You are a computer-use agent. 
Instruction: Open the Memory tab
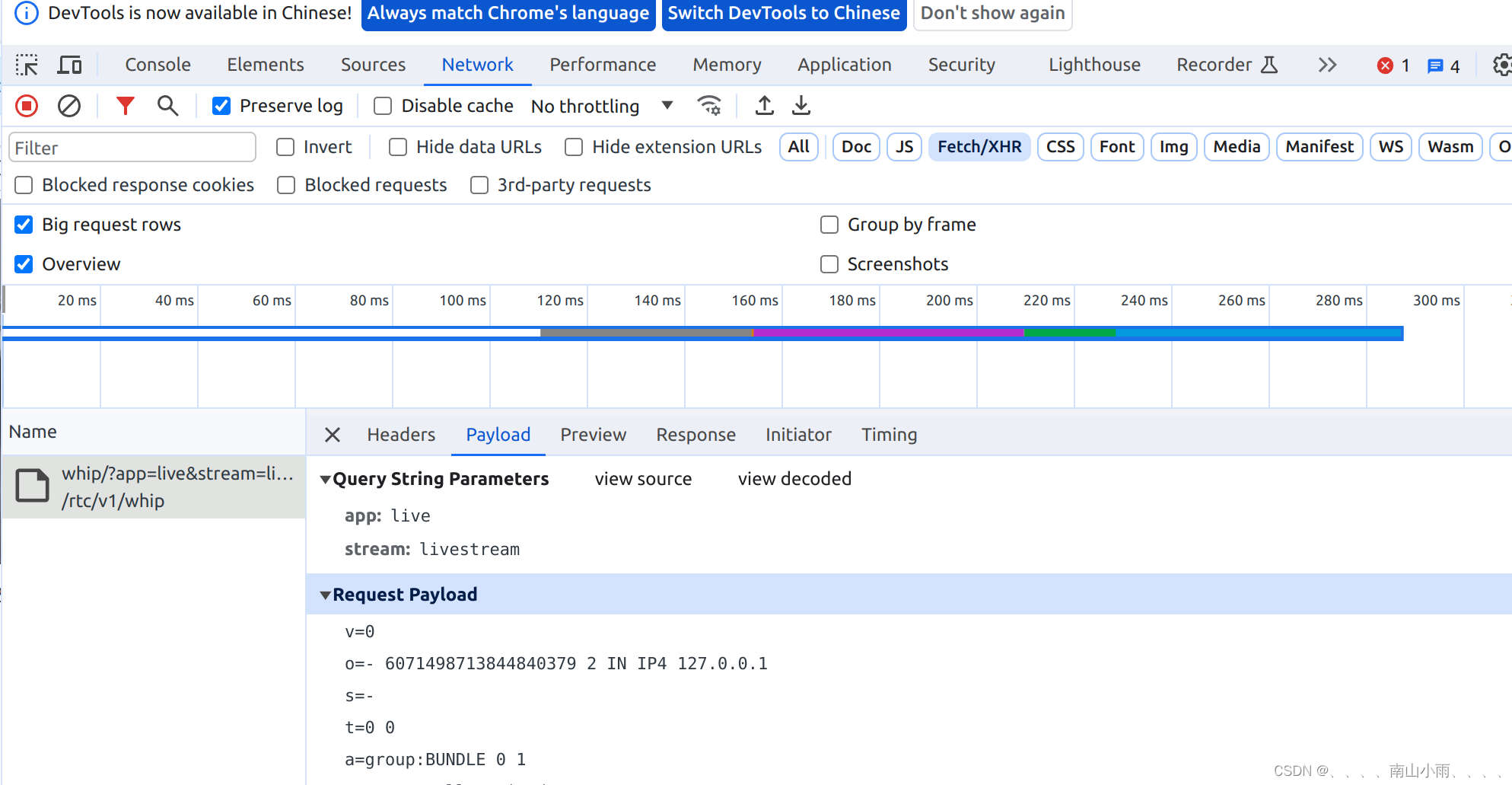[x=727, y=65]
